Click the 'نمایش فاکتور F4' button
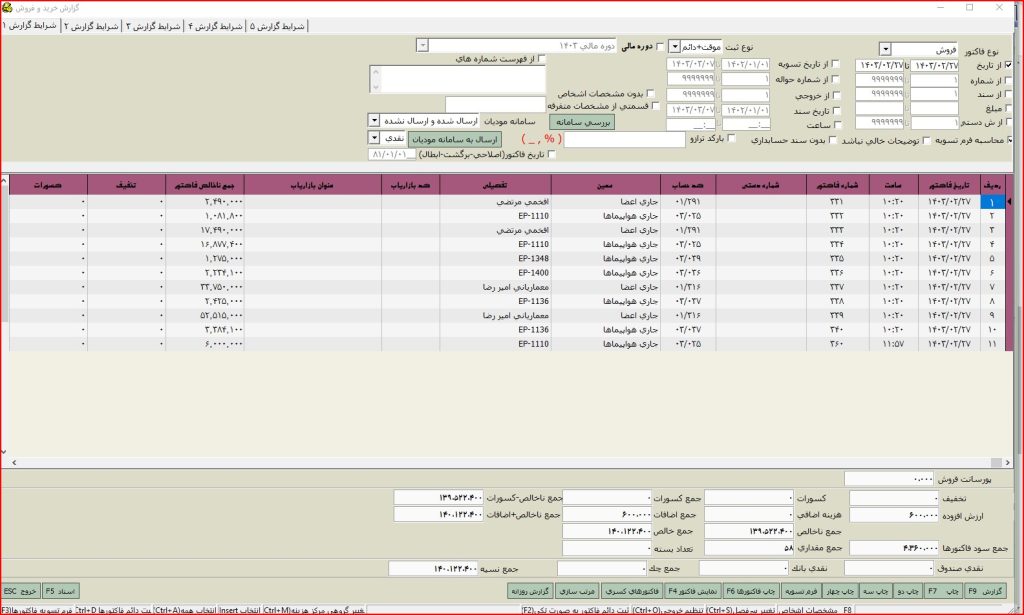The image size is (1024, 615). 688,591
